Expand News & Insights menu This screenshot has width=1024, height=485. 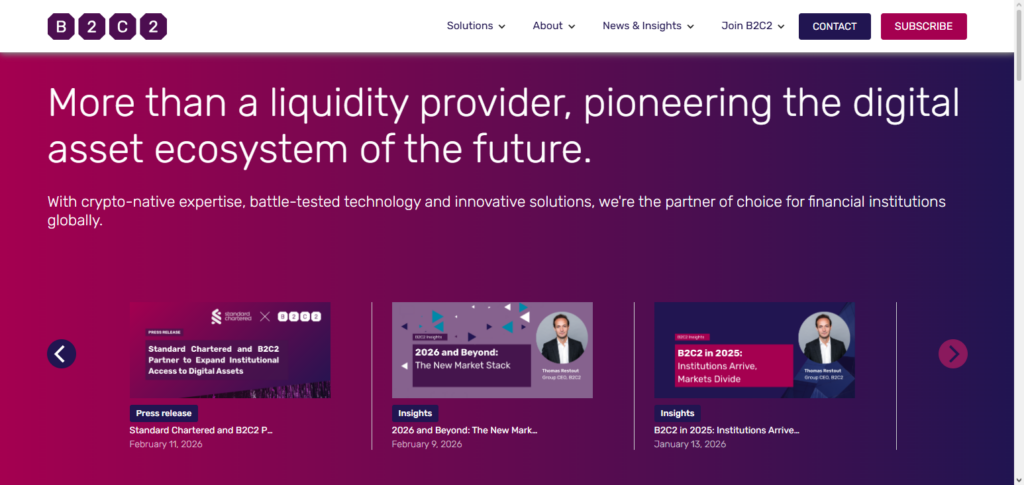click(x=648, y=27)
